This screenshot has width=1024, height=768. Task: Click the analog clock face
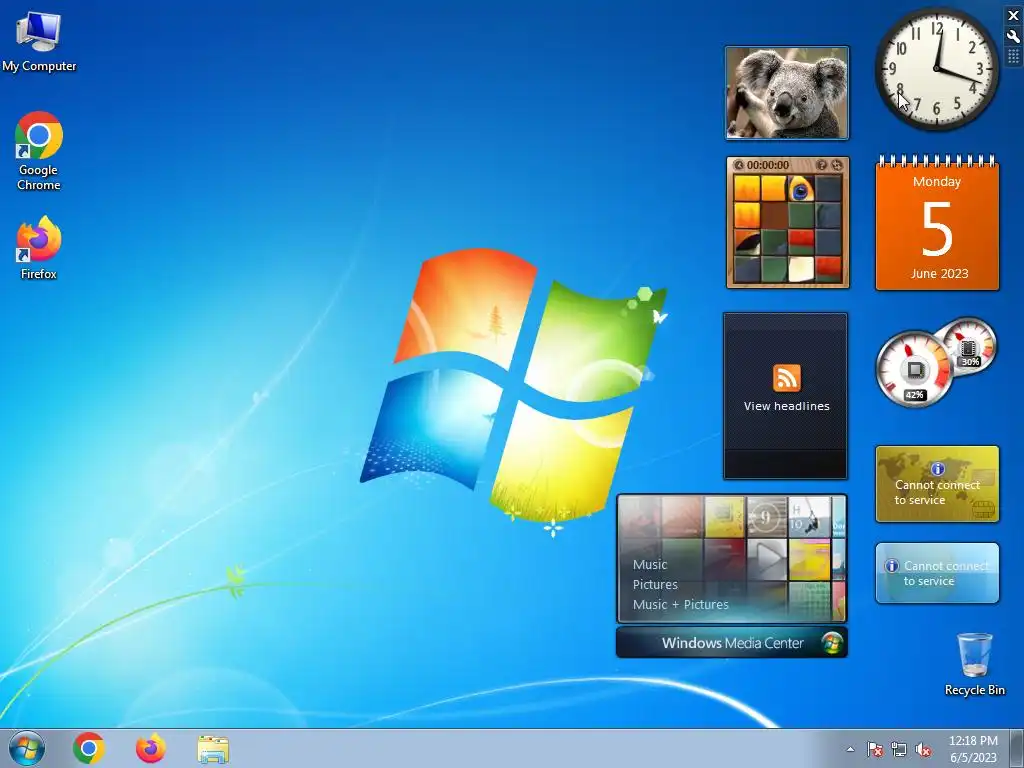936,68
